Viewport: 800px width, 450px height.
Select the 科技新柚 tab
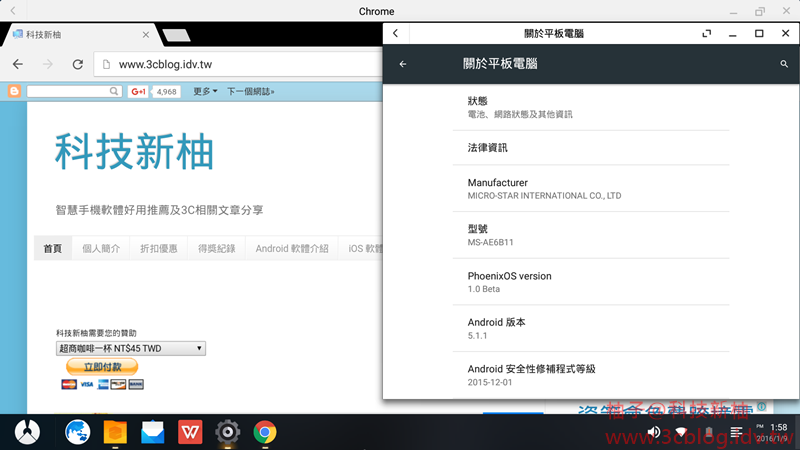coord(82,35)
